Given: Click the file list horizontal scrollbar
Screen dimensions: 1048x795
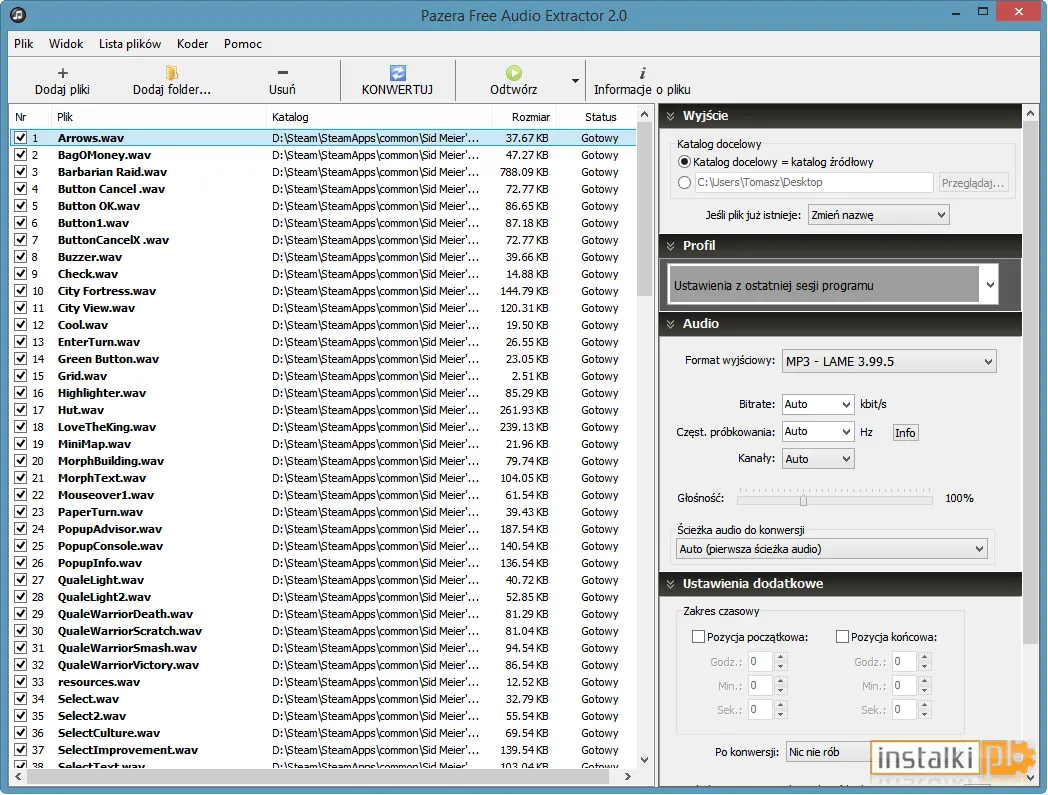Looking at the screenshot, I should pos(317,776).
